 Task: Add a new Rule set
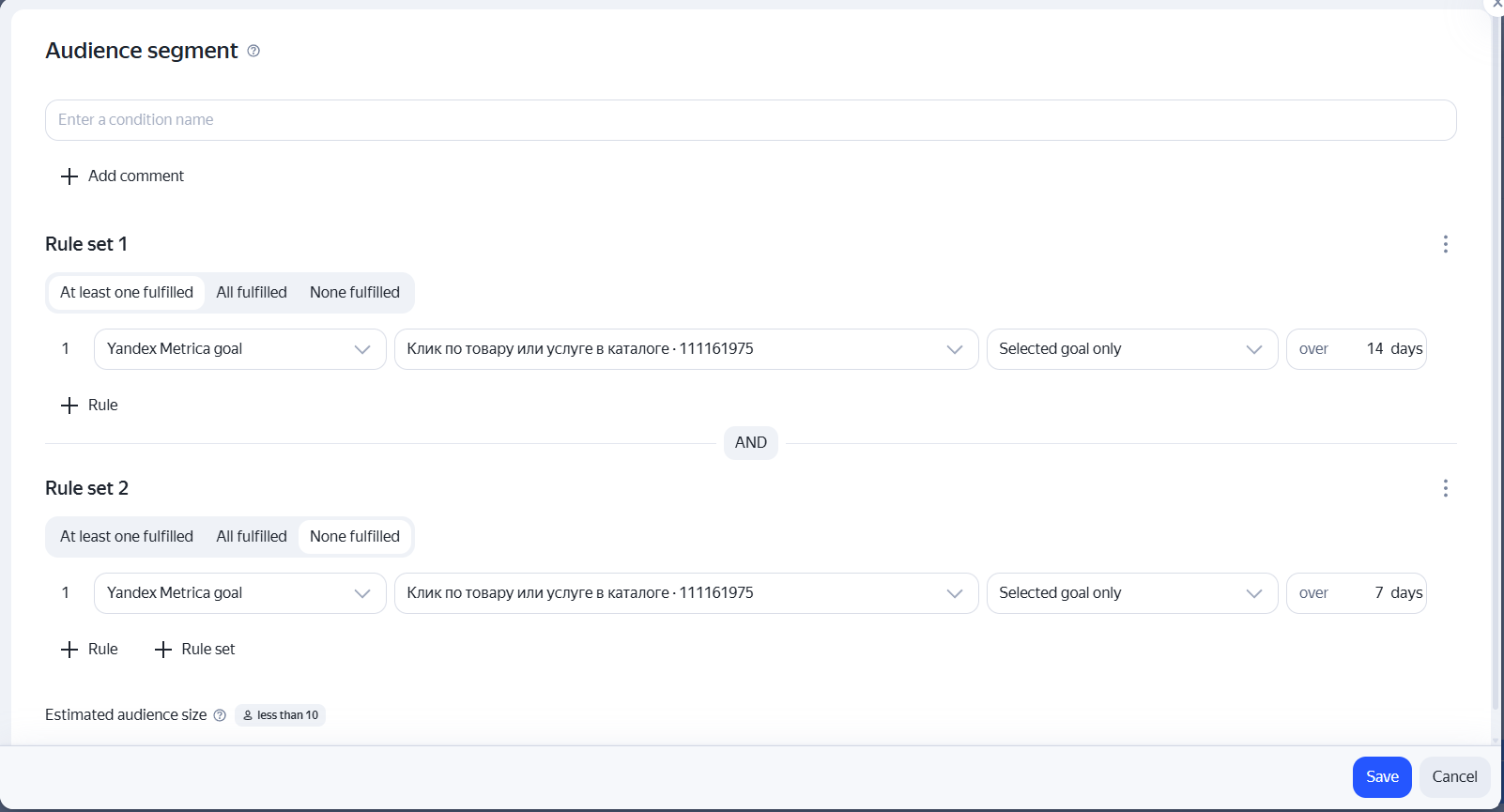point(195,650)
